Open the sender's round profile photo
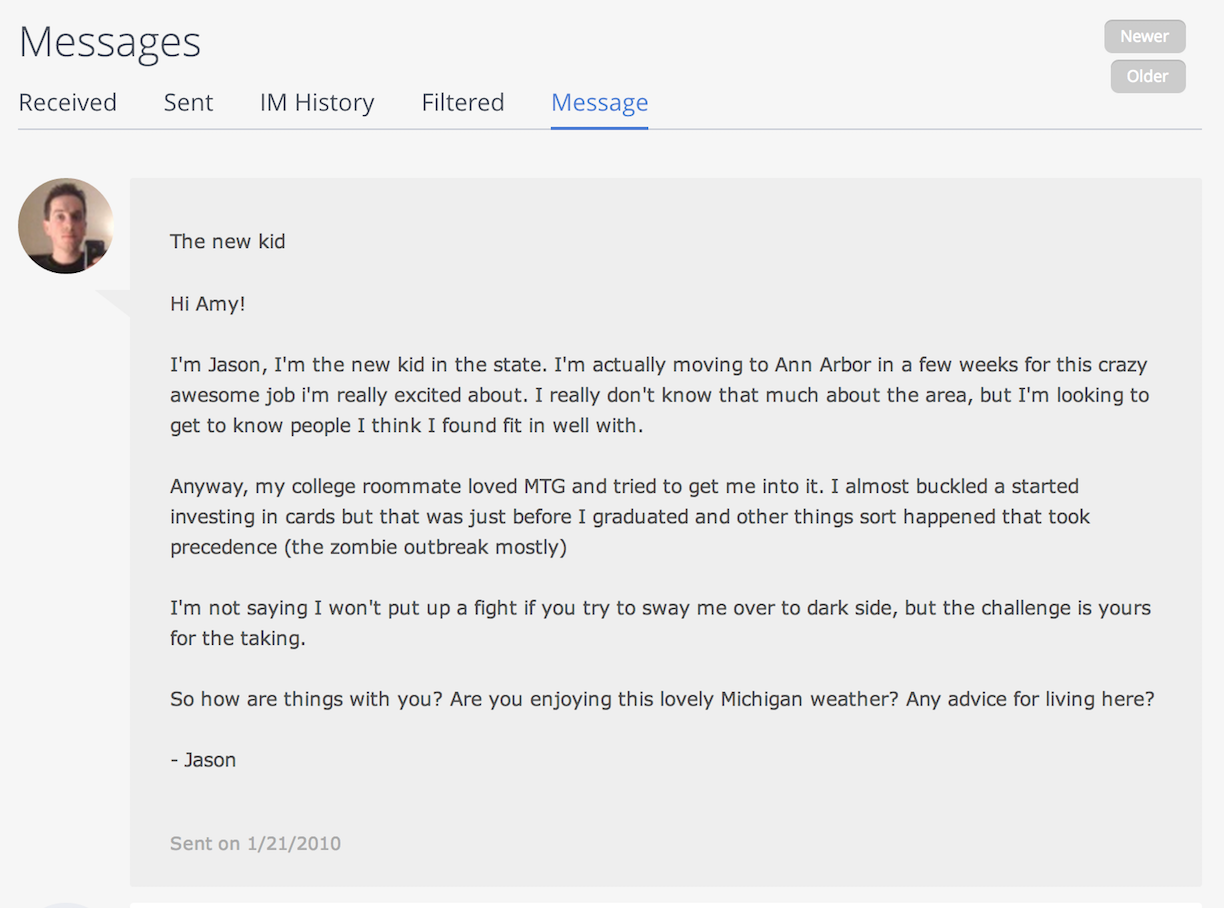1224x908 pixels. pyautogui.click(x=66, y=226)
